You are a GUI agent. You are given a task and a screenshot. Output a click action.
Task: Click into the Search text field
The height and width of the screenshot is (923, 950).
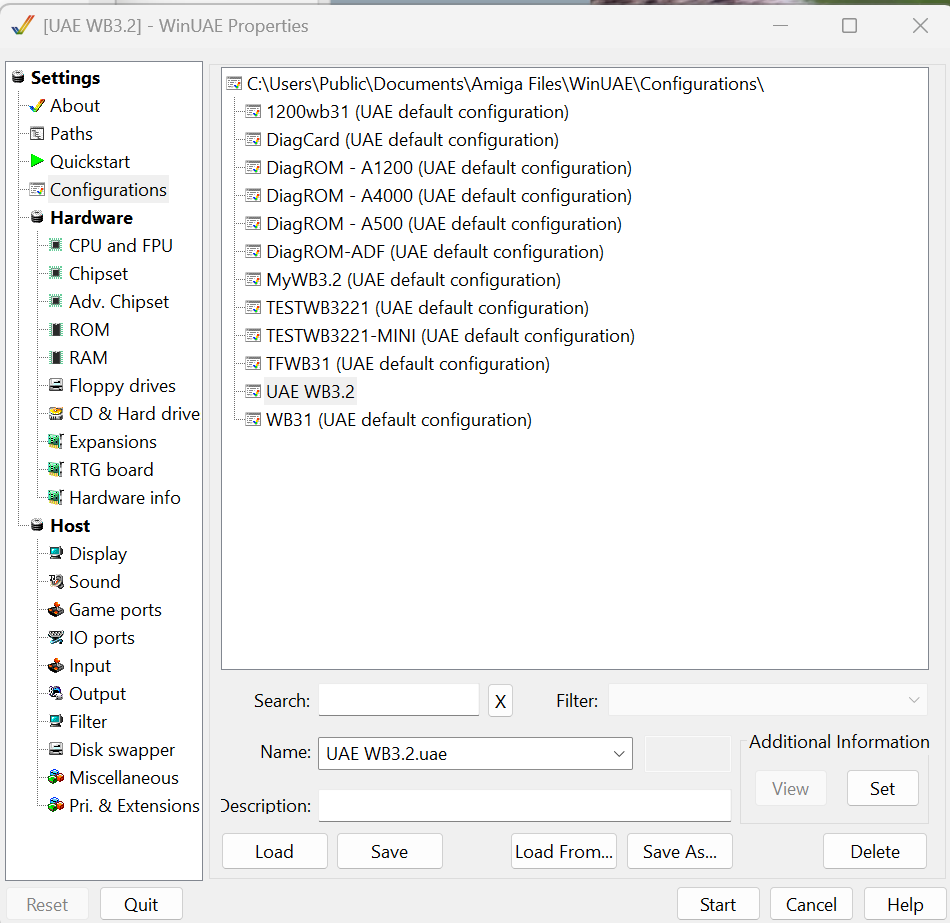tap(398, 700)
